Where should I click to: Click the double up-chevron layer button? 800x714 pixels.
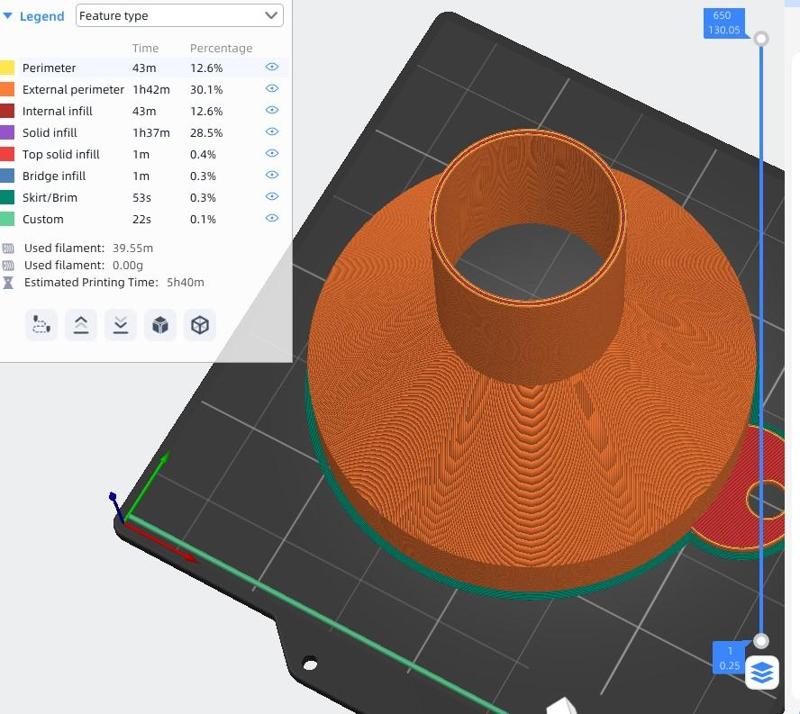pyautogui.click(x=81, y=325)
